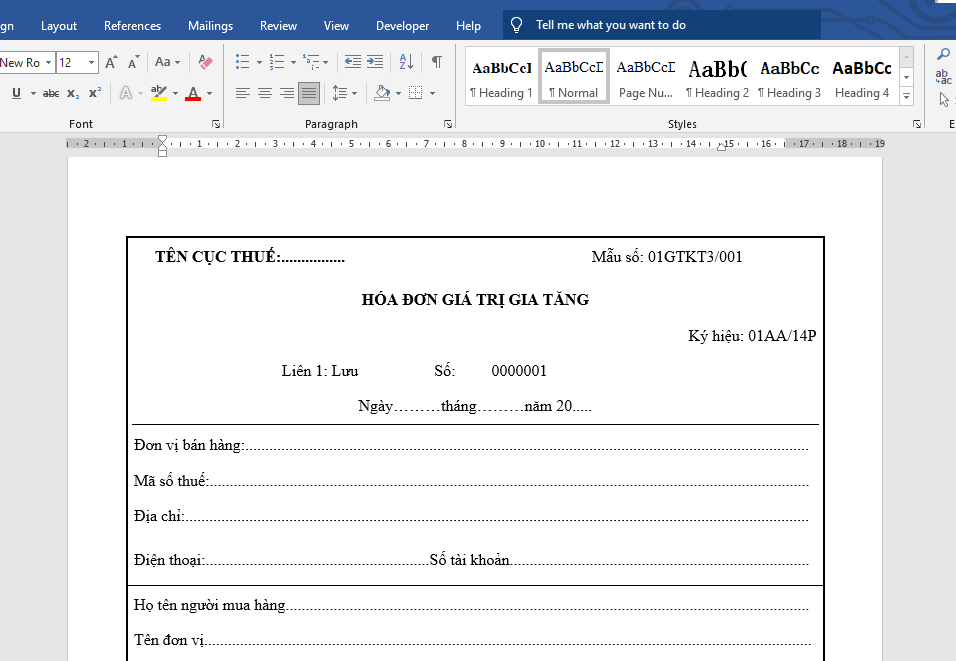Toggle the Justify alignment button
Image resolution: width=956 pixels, height=661 pixels.
coord(309,93)
